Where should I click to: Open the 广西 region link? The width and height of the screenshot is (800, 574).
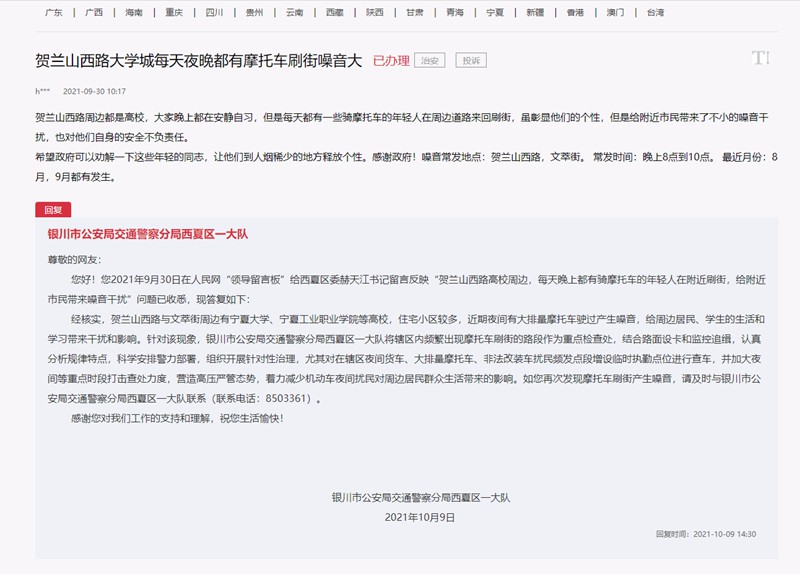pyautogui.click(x=94, y=13)
